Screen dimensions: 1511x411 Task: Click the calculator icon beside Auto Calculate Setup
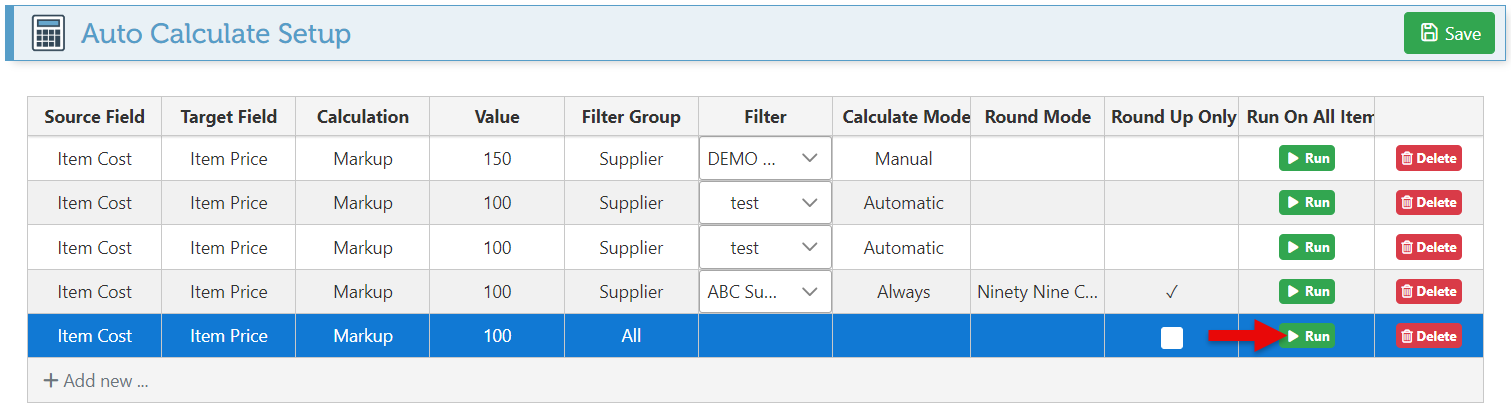tap(48, 33)
